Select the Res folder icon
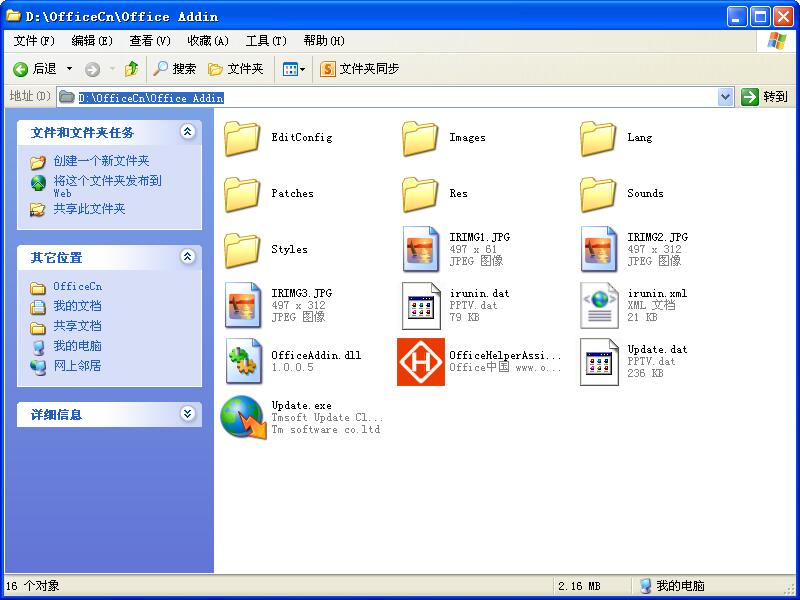Image resolution: width=800 pixels, height=600 pixels. click(x=420, y=194)
